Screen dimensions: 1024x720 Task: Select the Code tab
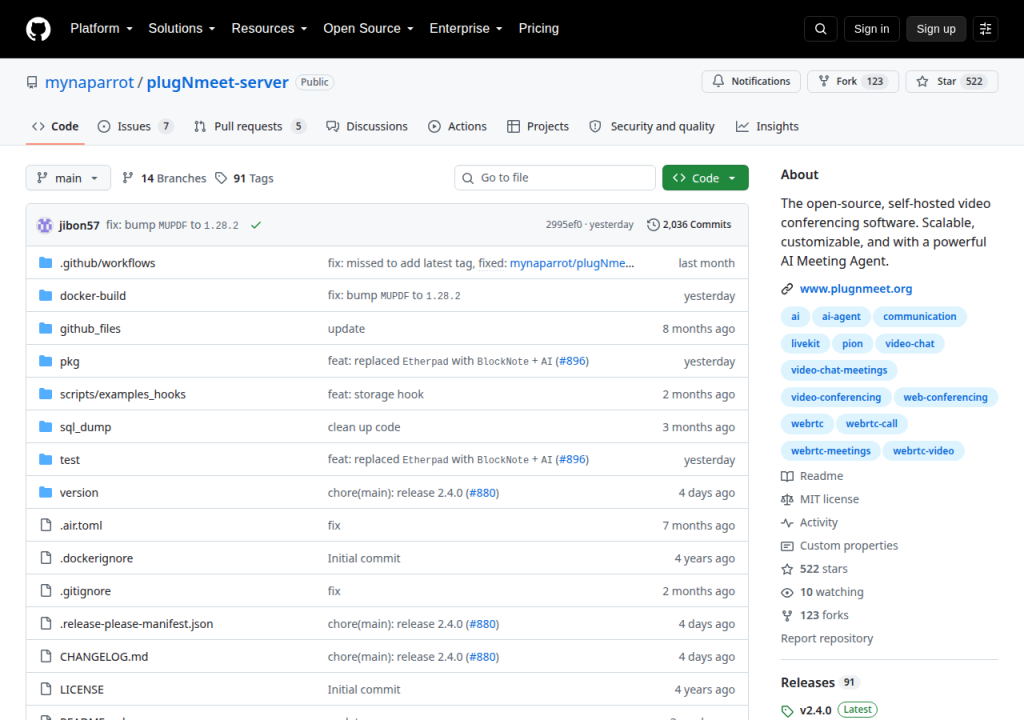pyautogui.click(x=56, y=127)
